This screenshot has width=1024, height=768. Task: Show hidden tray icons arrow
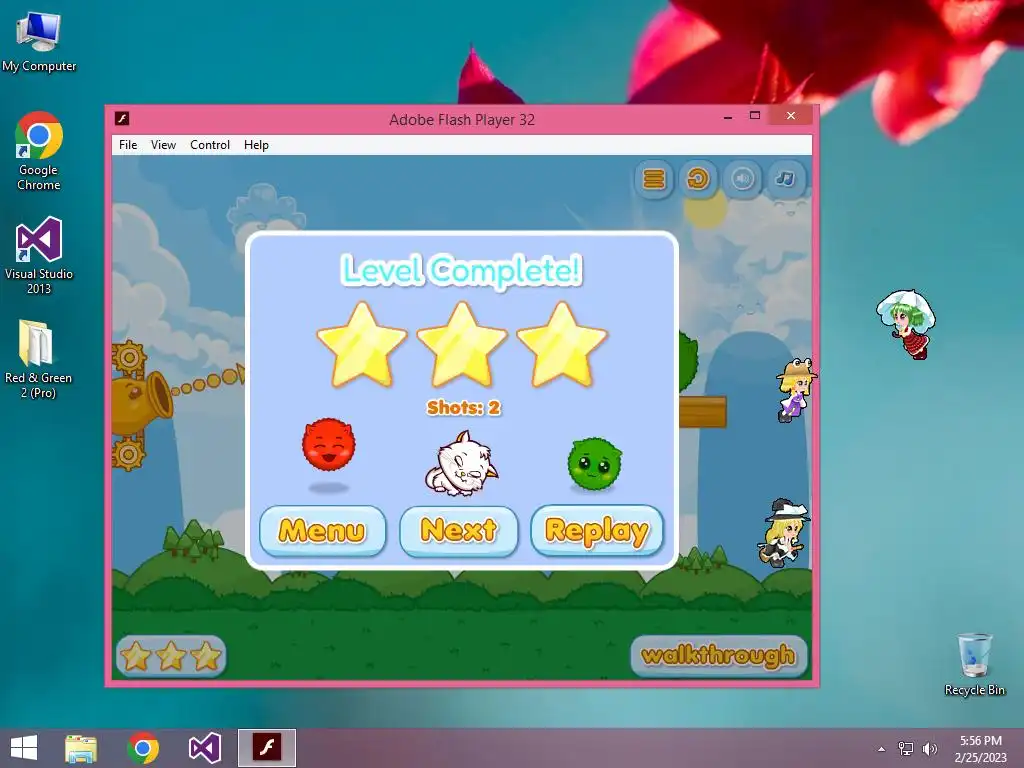[882, 749]
